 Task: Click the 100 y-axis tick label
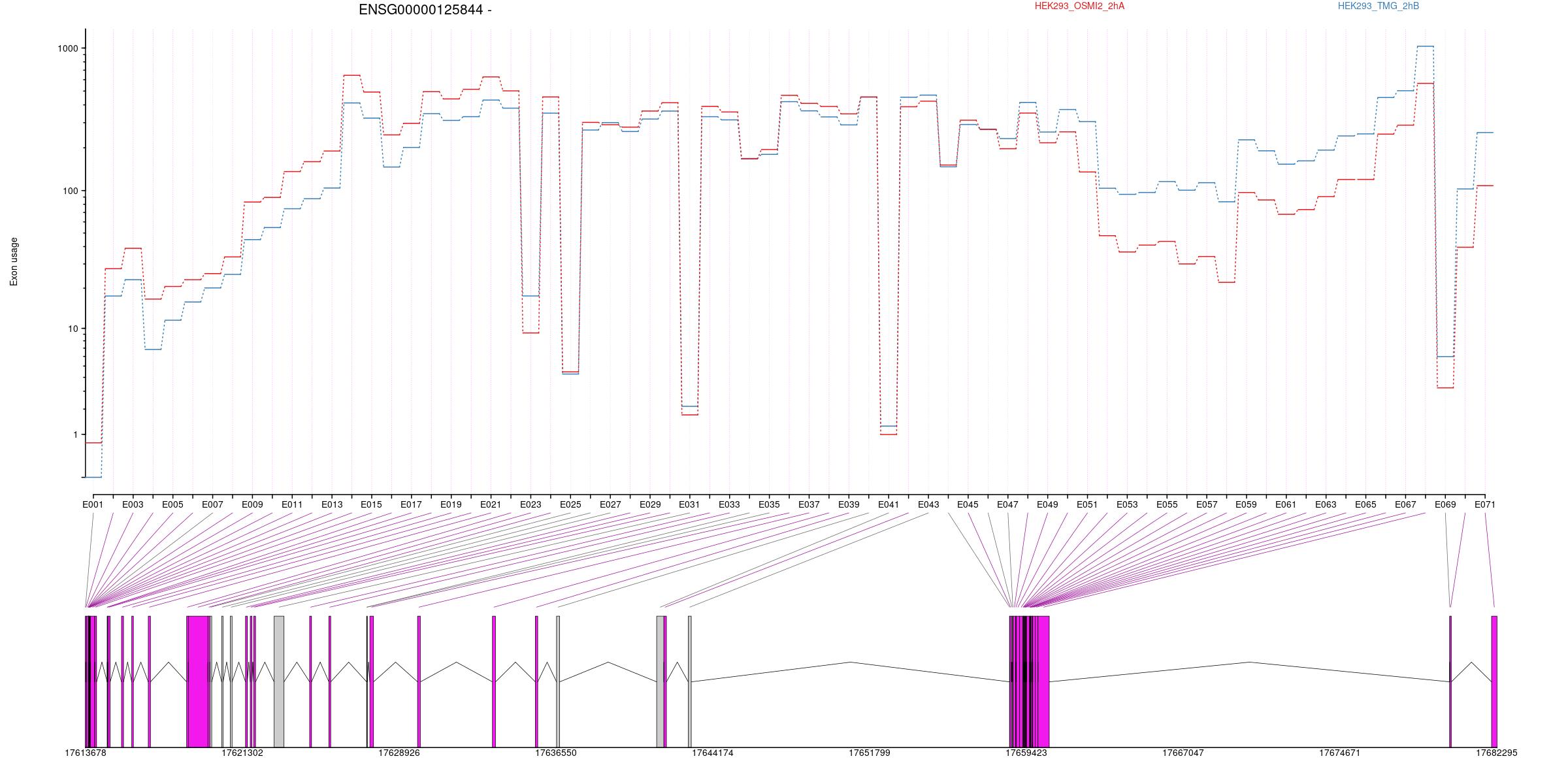point(71,191)
